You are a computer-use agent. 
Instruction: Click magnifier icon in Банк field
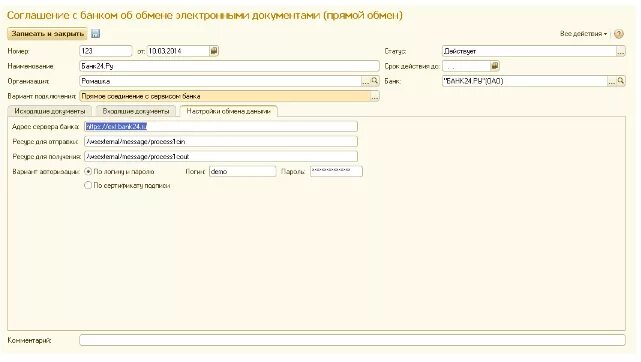click(x=621, y=81)
